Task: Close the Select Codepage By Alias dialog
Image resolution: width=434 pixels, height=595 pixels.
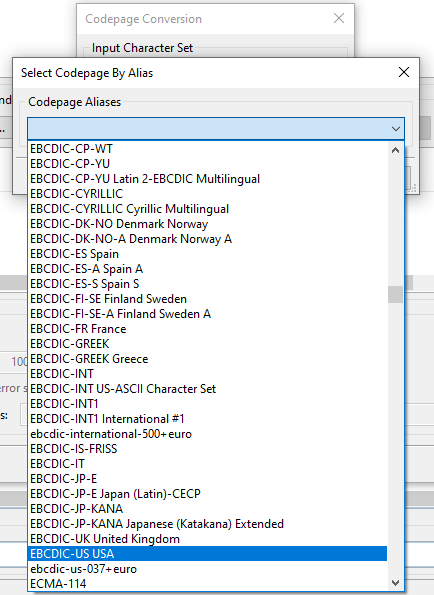Action: click(404, 72)
